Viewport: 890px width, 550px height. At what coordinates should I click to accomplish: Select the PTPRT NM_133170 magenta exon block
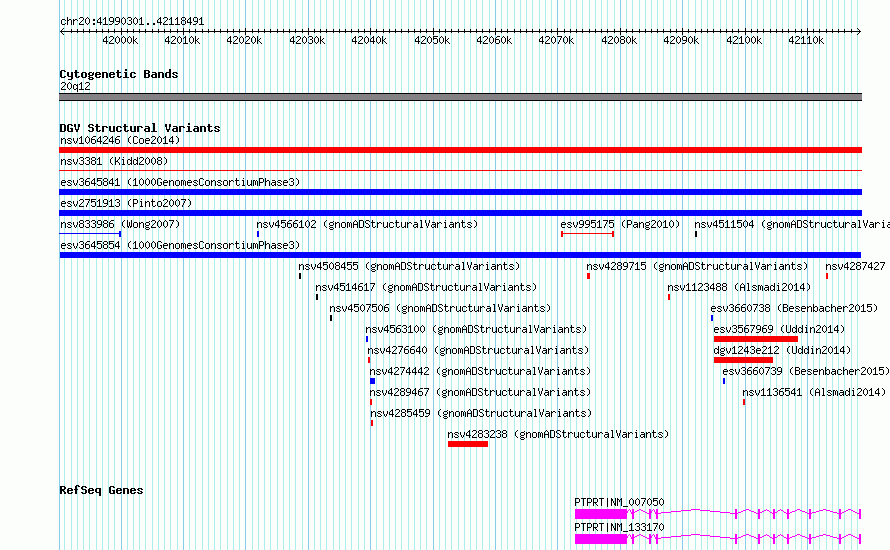601,539
